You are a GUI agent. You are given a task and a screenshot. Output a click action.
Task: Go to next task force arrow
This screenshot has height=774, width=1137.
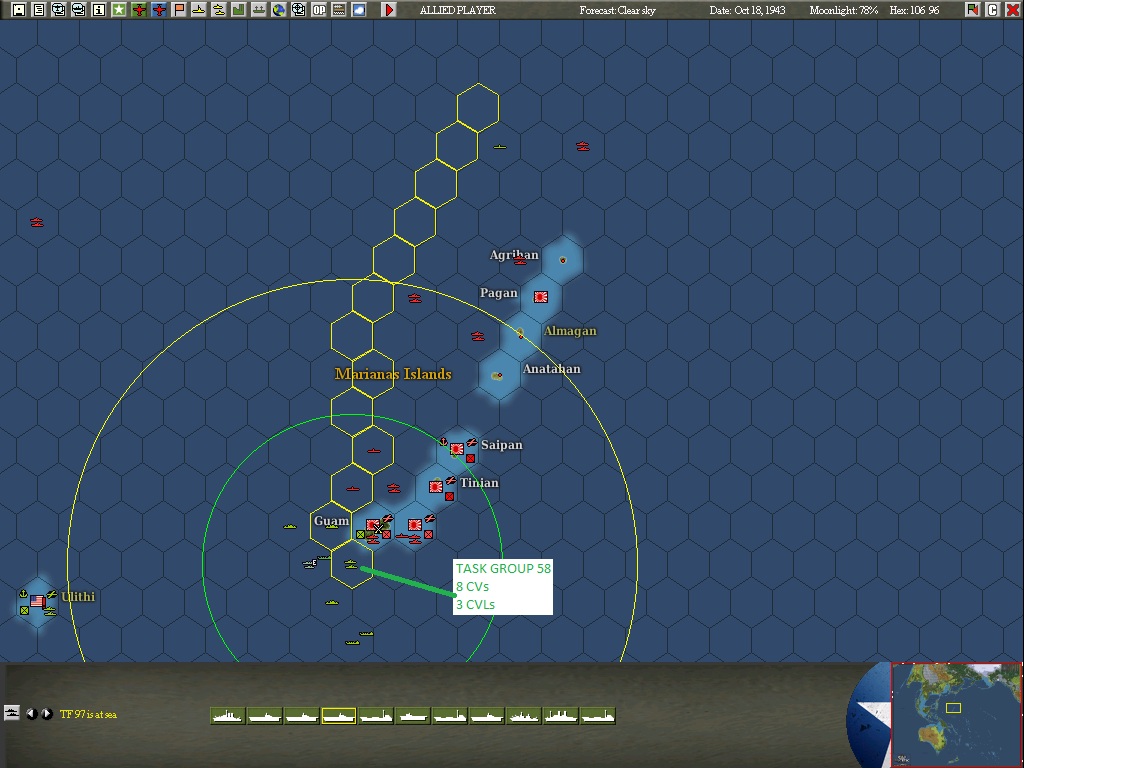(46, 714)
